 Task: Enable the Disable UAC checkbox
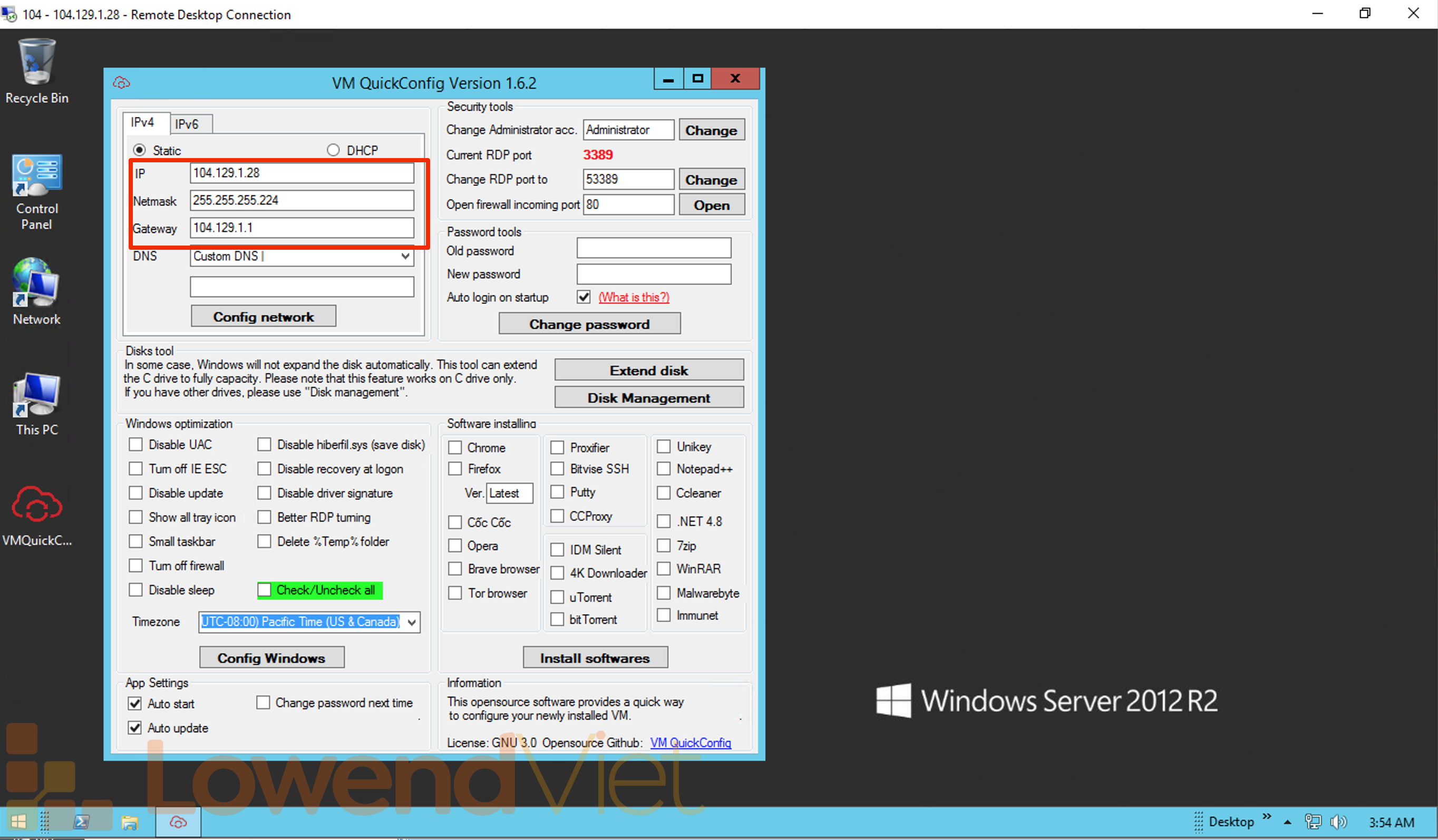coord(136,445)
